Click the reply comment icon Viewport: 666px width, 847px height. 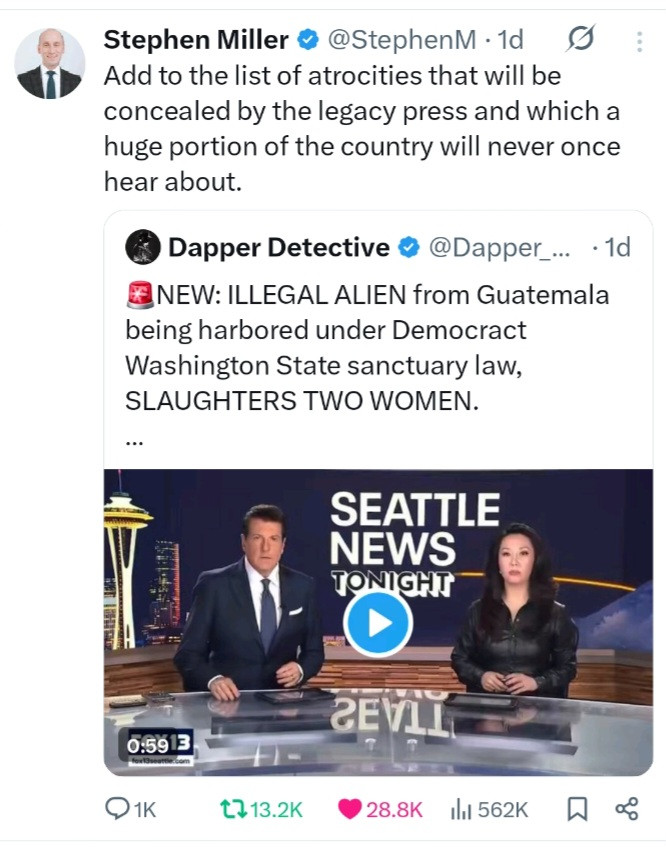coord(118,809)
